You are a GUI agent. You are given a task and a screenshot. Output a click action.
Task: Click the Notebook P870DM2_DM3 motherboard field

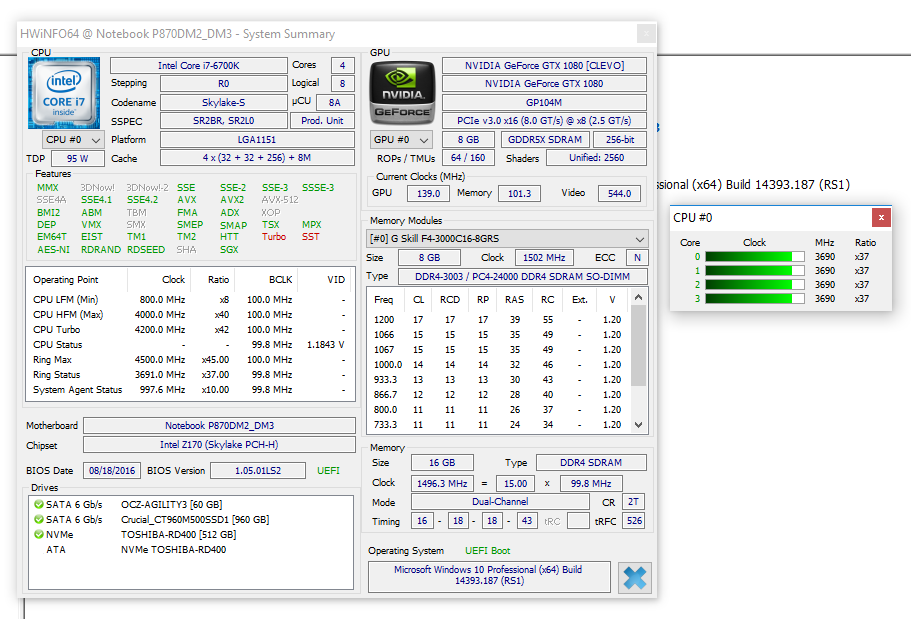click(220, 425)
